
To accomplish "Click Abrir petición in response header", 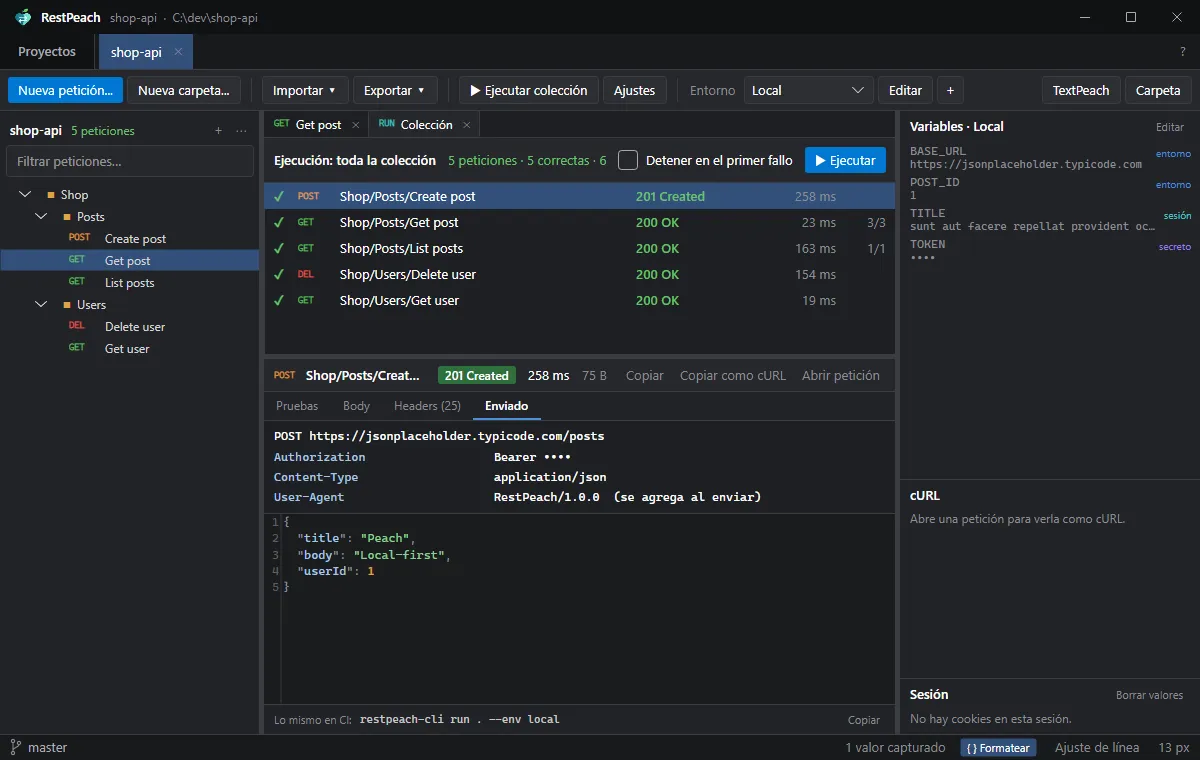I will pos(841,376).
